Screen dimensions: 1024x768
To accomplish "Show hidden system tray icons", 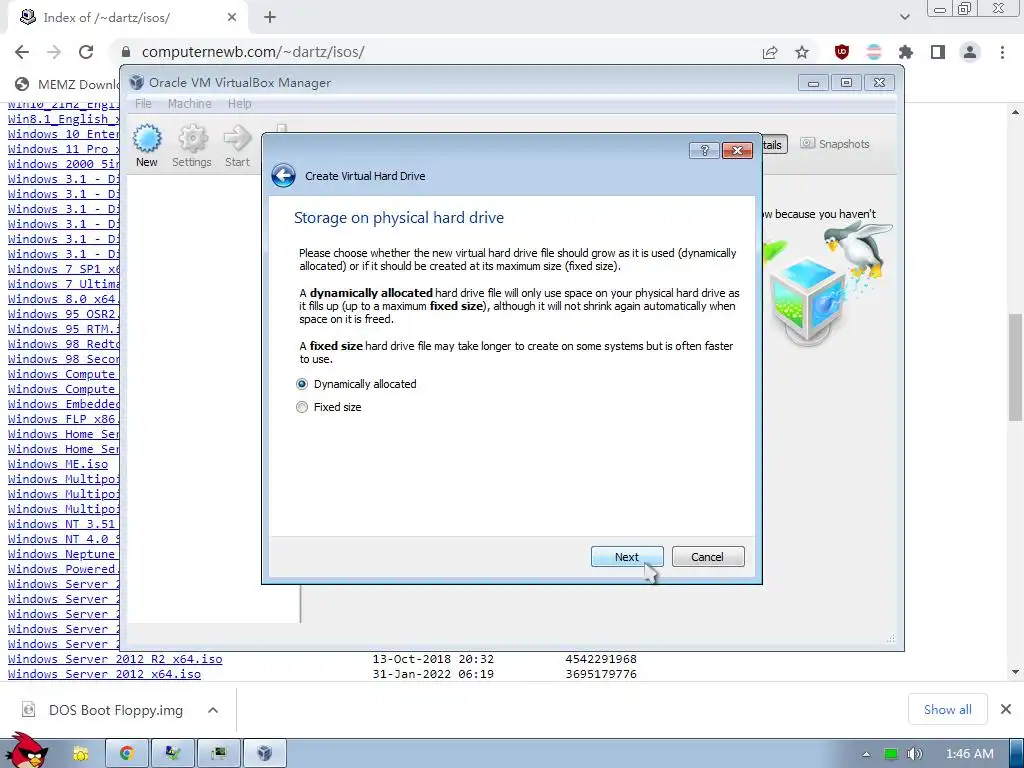I will [x=866, y=754].
